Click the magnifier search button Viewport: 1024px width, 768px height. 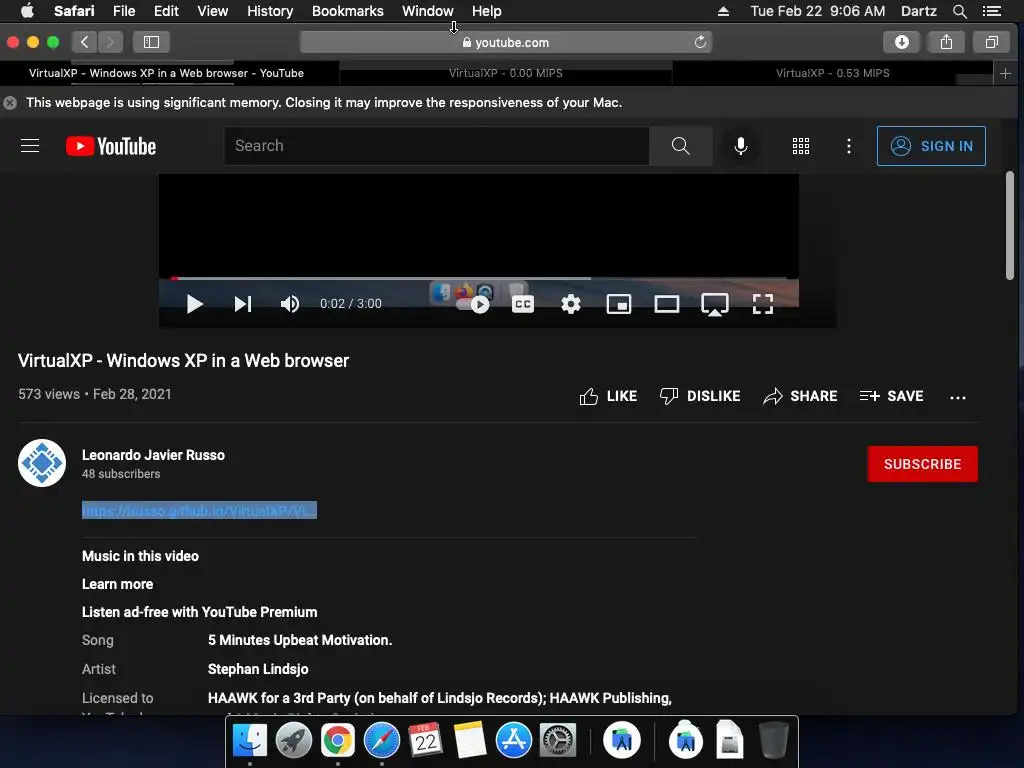pyautogui.click(x=680, y=146)
